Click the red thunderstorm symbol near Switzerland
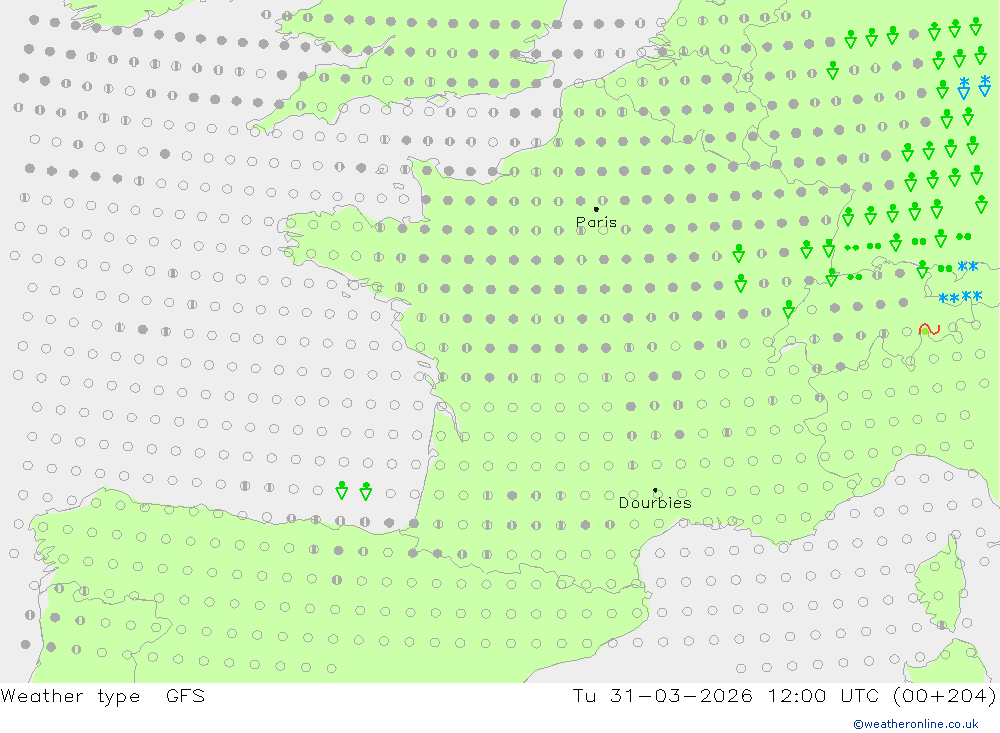The height and width of the screenshot is (733, 1000). 929,329
